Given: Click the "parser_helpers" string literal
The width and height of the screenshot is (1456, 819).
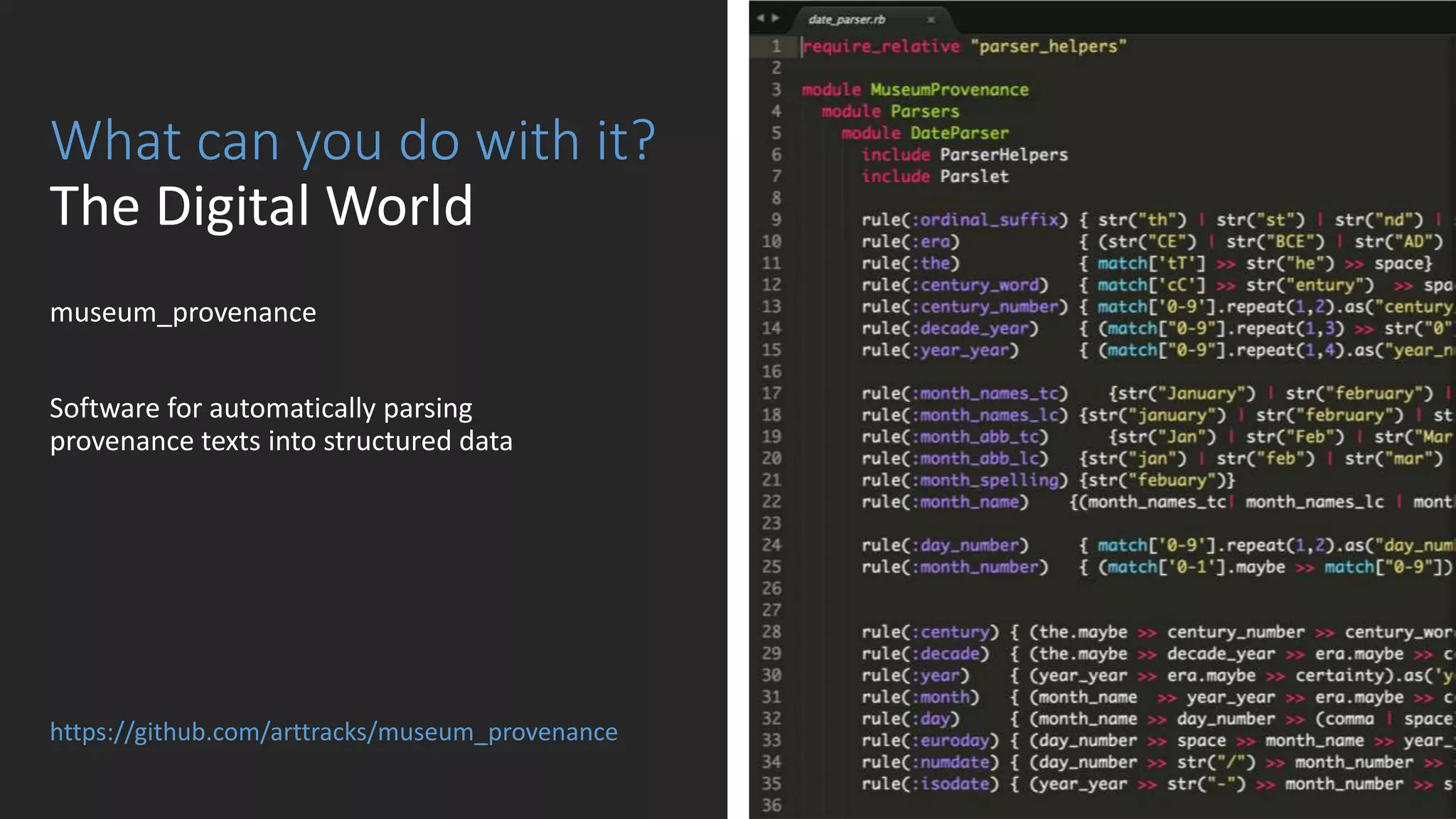Looking at the screenshot, I should tap(1049, 46).
